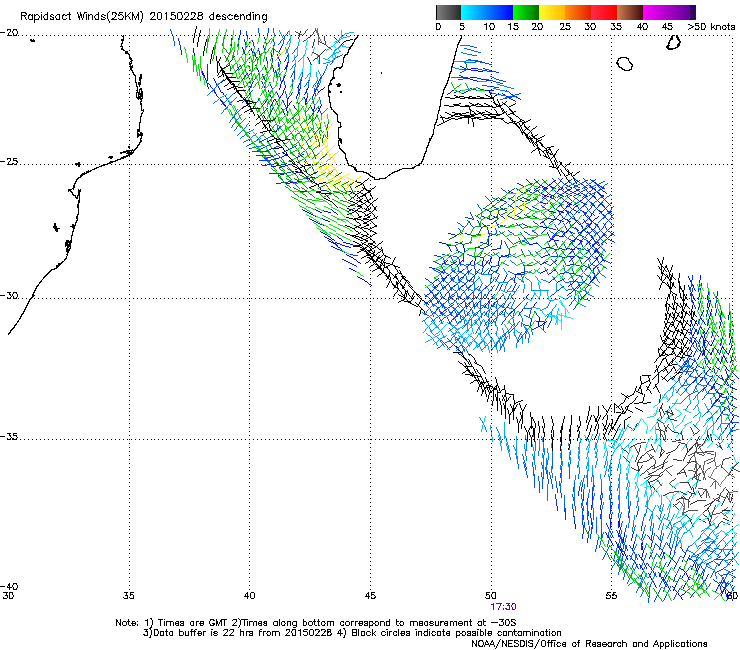Click the '-35' latitude axis label

[9, 436]
